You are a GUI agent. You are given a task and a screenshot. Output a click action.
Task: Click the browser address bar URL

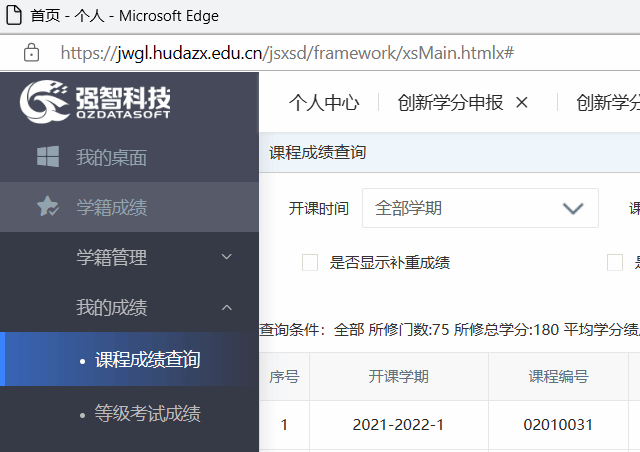(x=287, y=52)
